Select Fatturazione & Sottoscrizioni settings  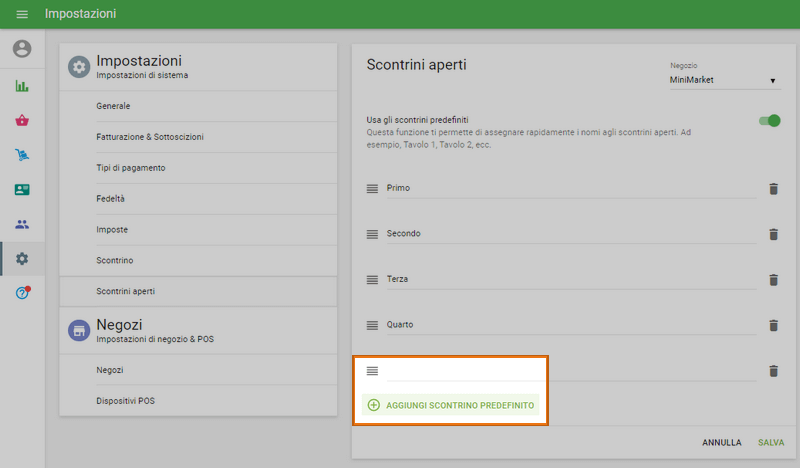(156, 137)
